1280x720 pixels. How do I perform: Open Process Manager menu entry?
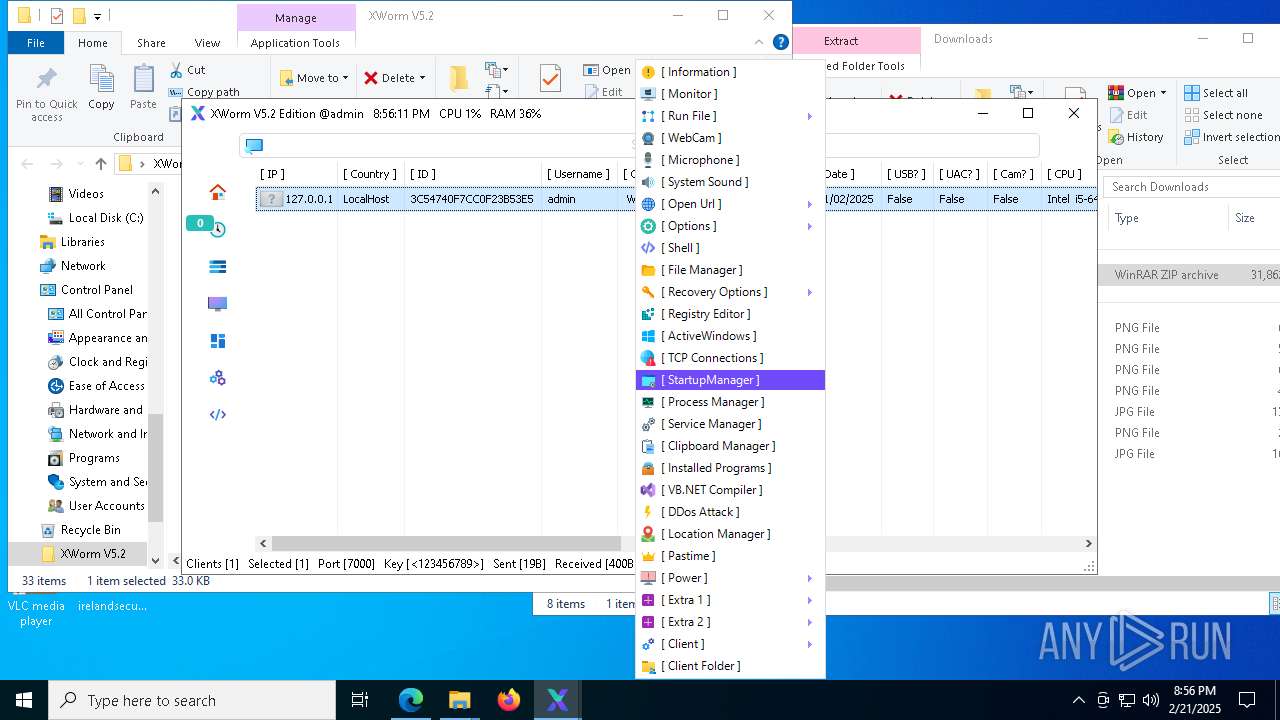pos(730,402)
